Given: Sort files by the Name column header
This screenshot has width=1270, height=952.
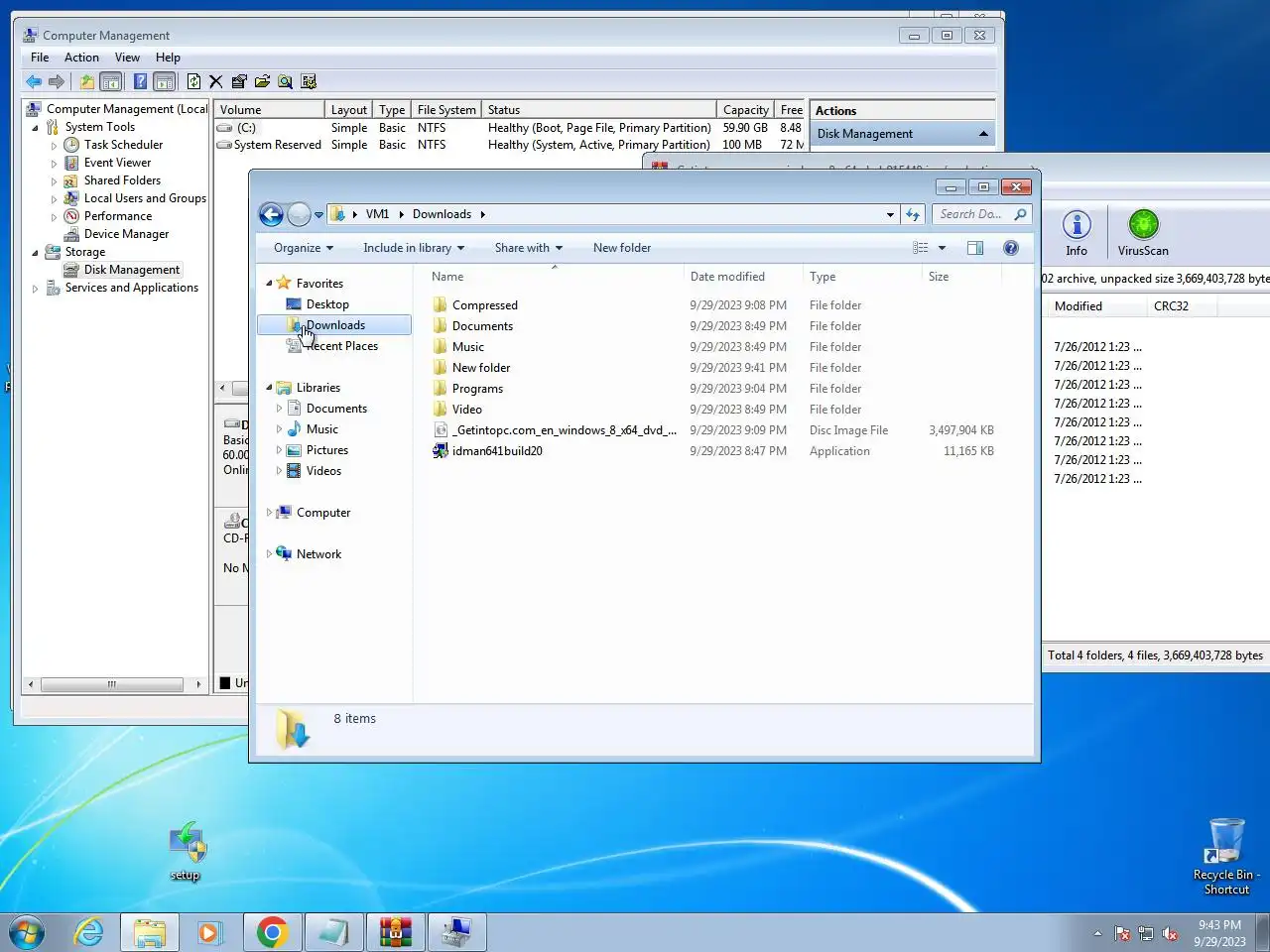Looking at the screenshot, I should (x=554, y=277).
